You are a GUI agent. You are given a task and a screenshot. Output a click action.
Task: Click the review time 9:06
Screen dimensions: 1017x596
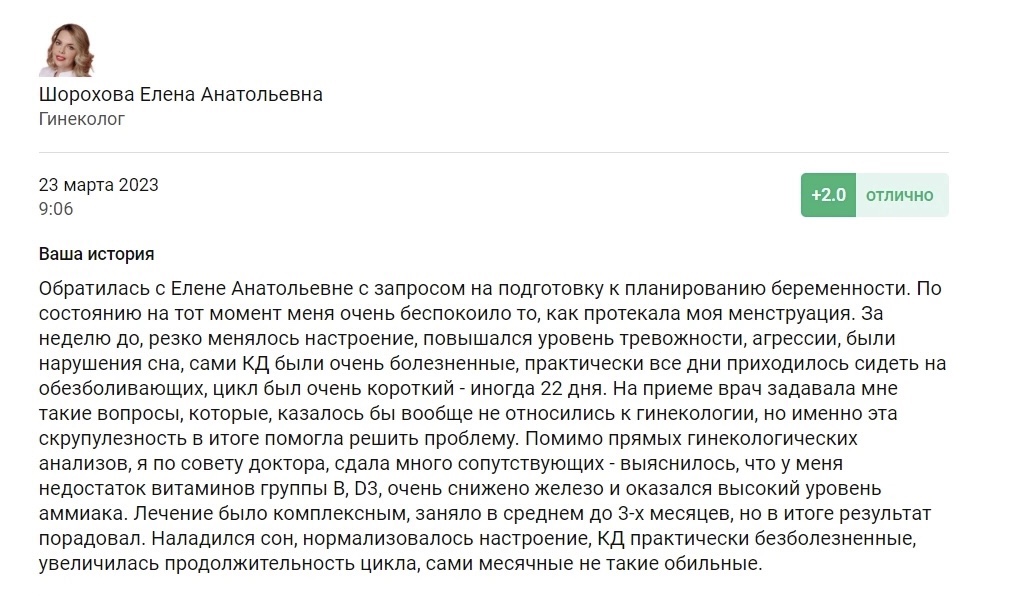56,209
